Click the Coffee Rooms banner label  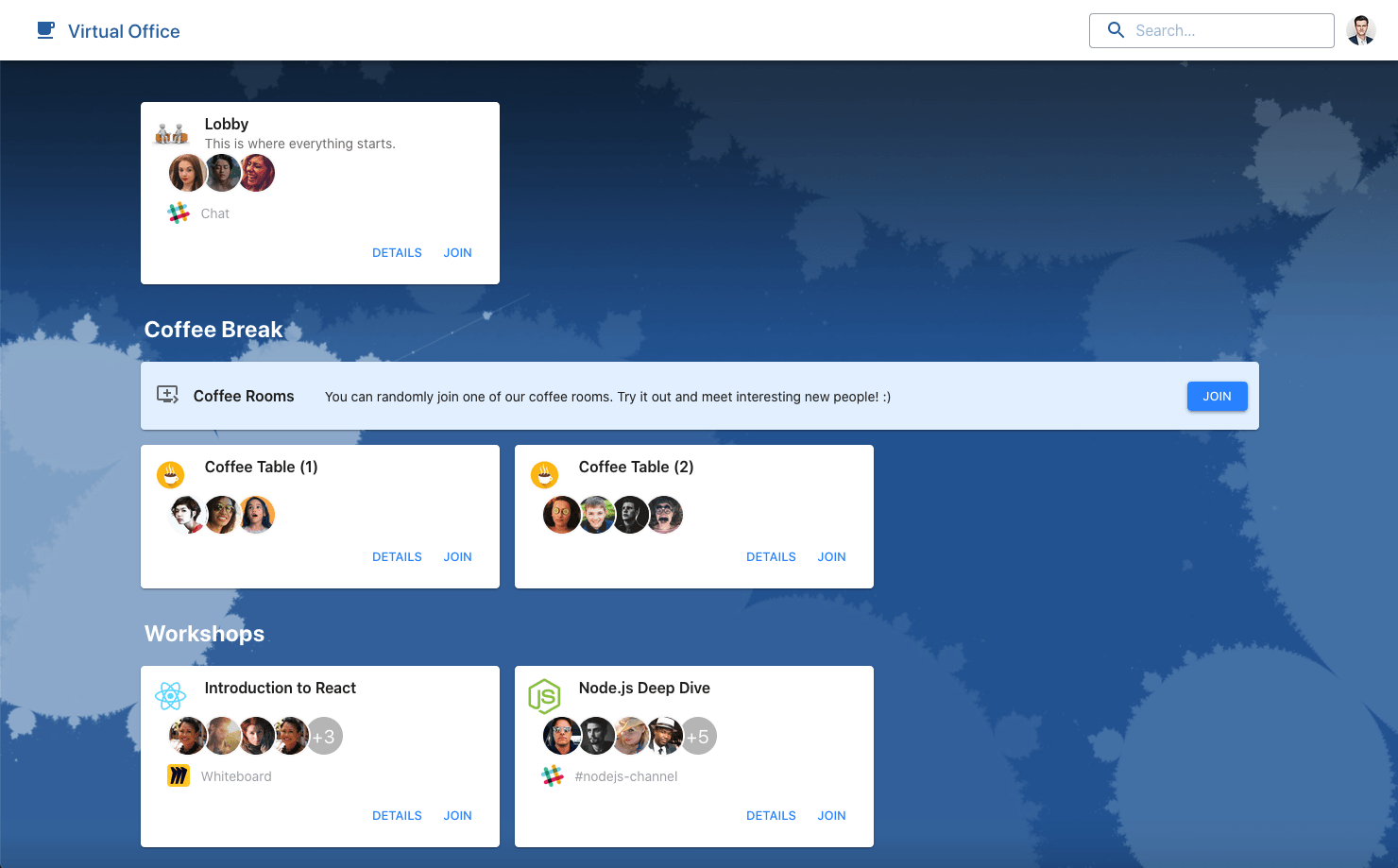pyautogui.click(x=244, y=396)
